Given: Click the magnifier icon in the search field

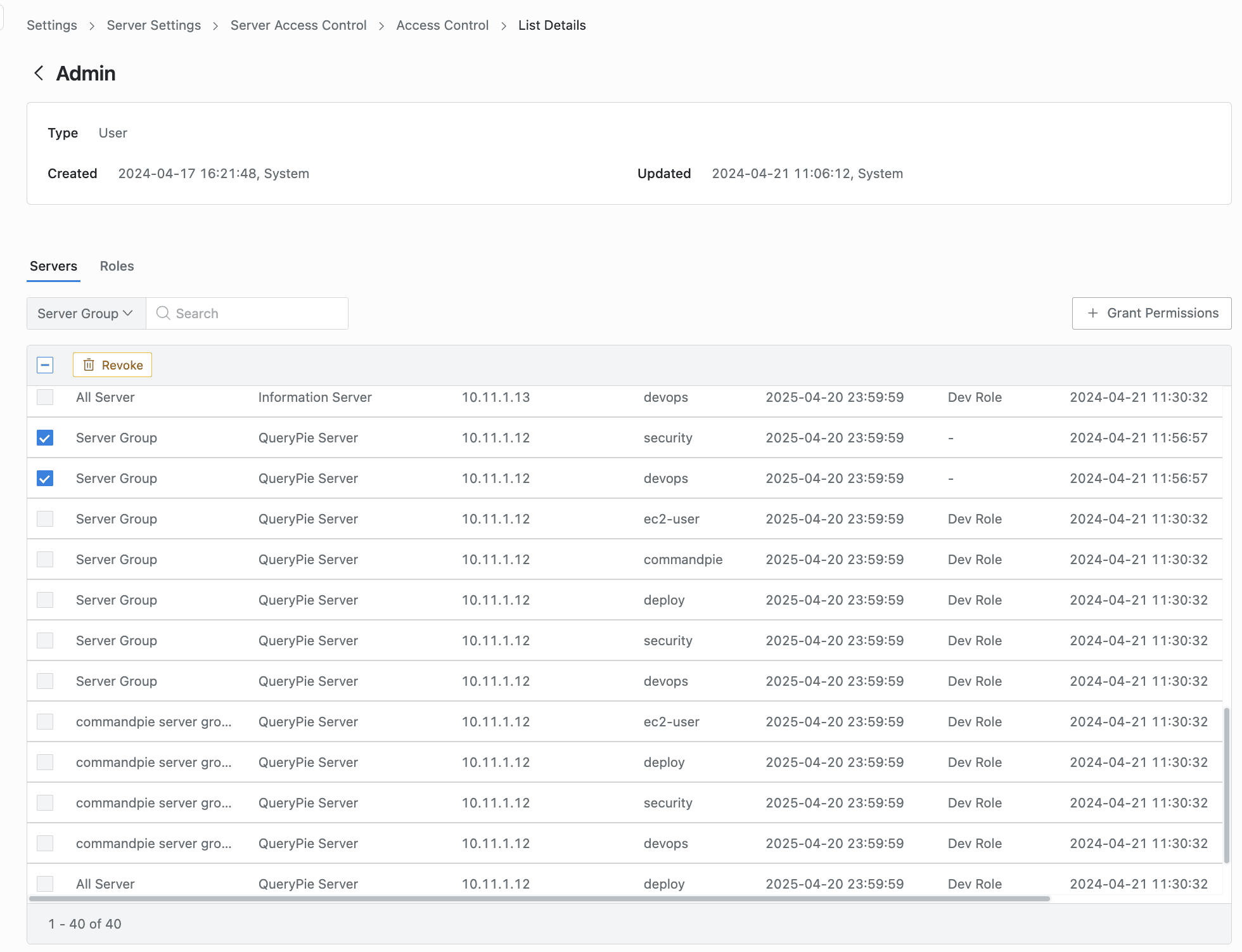Looking at the screenshot, I should pyautogui.click(x=163, y=313).
